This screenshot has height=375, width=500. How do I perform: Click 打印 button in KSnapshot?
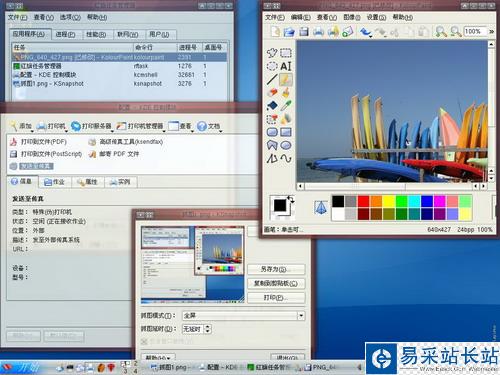tap(276, 297)
